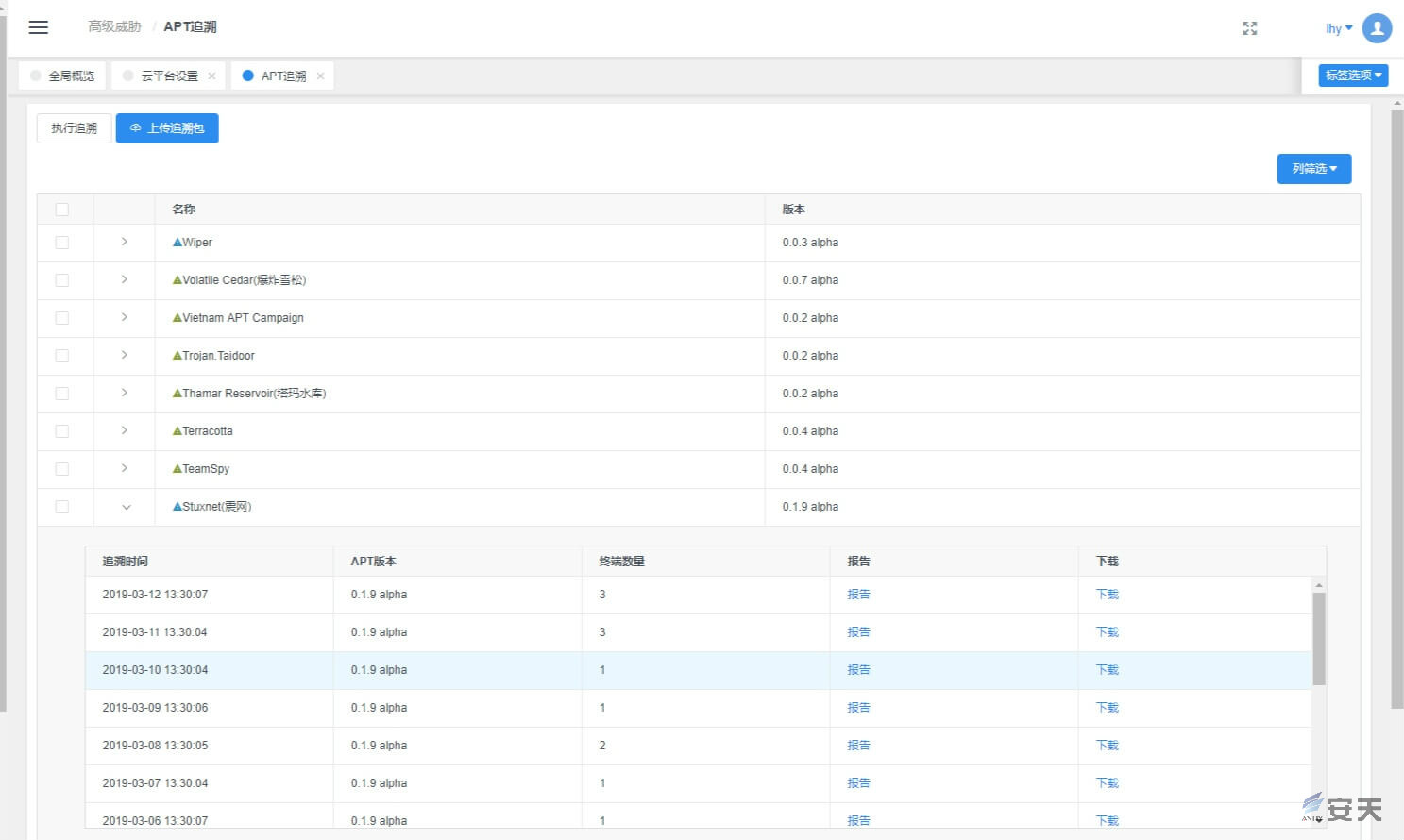The width and height of the screenshot is (1404, 840).
Task: Go to 高级威胁 breadcrumb
Action: coord(114,27)
